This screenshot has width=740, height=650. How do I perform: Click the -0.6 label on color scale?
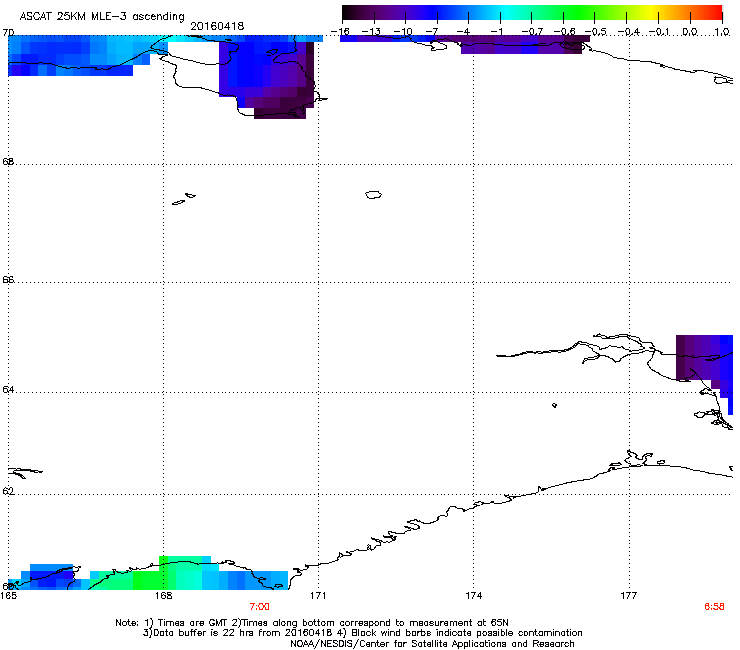564,32
